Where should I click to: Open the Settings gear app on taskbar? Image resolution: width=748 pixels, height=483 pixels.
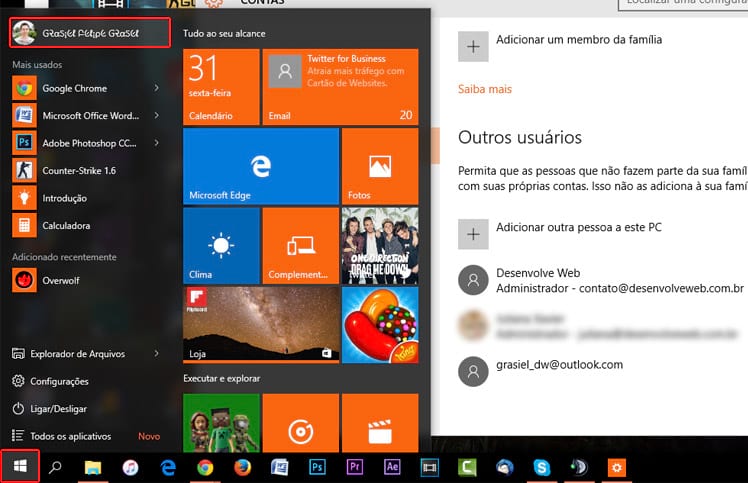click(x=616, y=467)
